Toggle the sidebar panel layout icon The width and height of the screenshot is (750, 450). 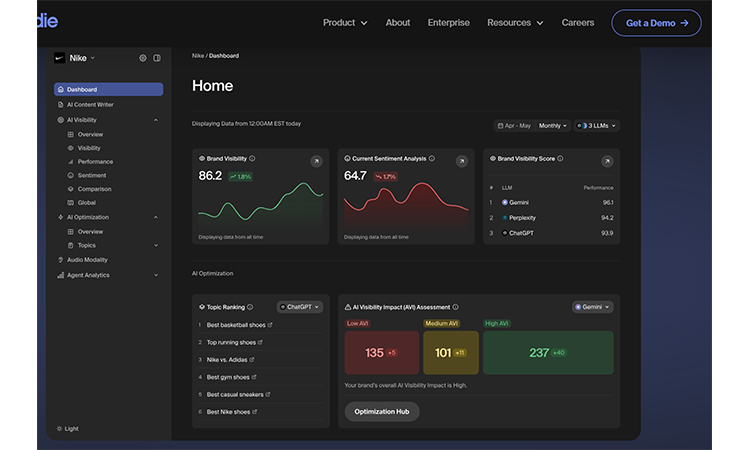(157, 58)
